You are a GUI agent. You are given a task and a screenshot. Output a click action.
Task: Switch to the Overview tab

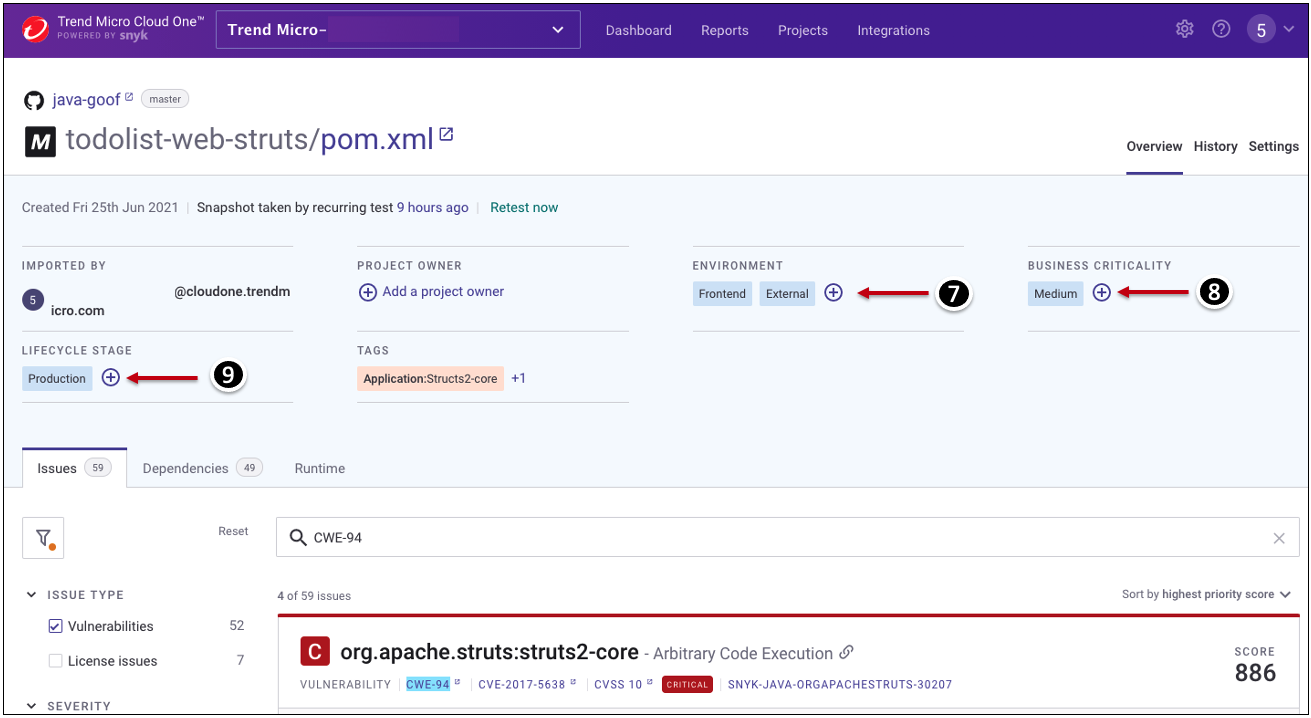[x=1154, y=146]
